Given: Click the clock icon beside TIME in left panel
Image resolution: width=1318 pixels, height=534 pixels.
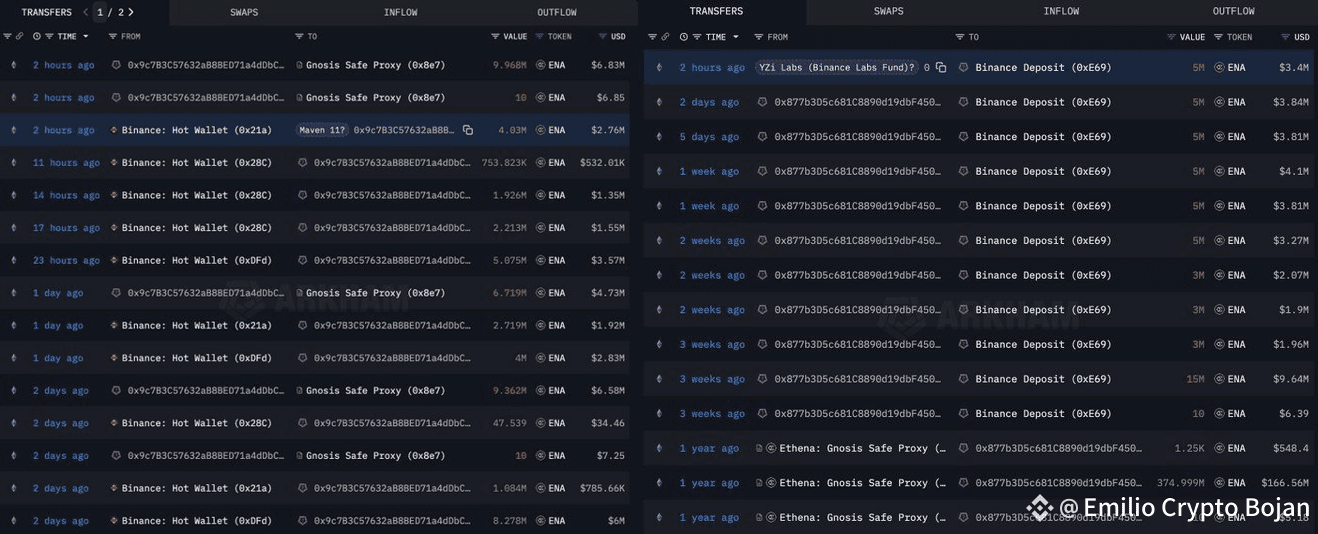Looking at the screenshot, I should point(37,36).
